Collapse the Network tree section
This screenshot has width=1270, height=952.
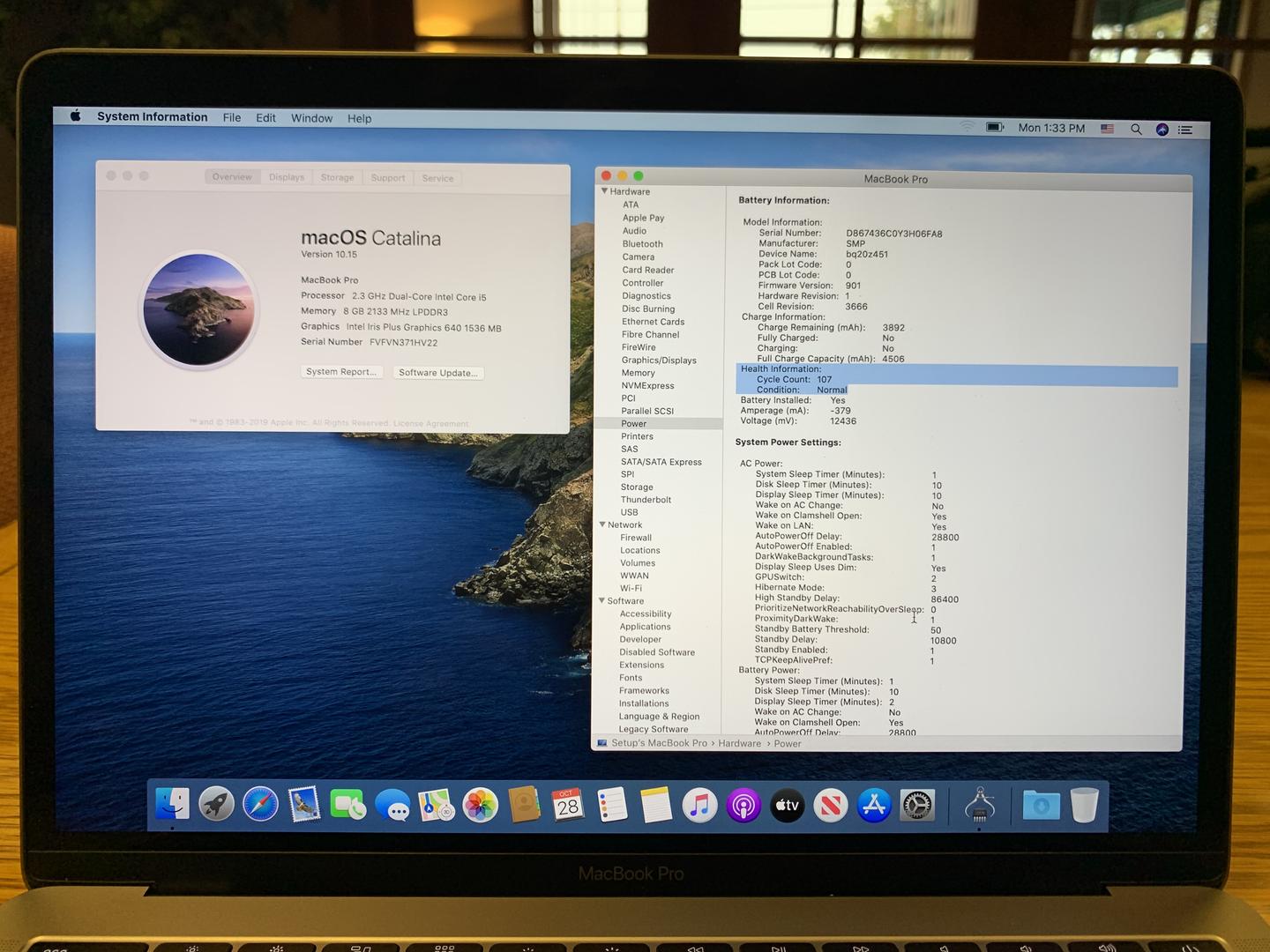tap(601, 524)
